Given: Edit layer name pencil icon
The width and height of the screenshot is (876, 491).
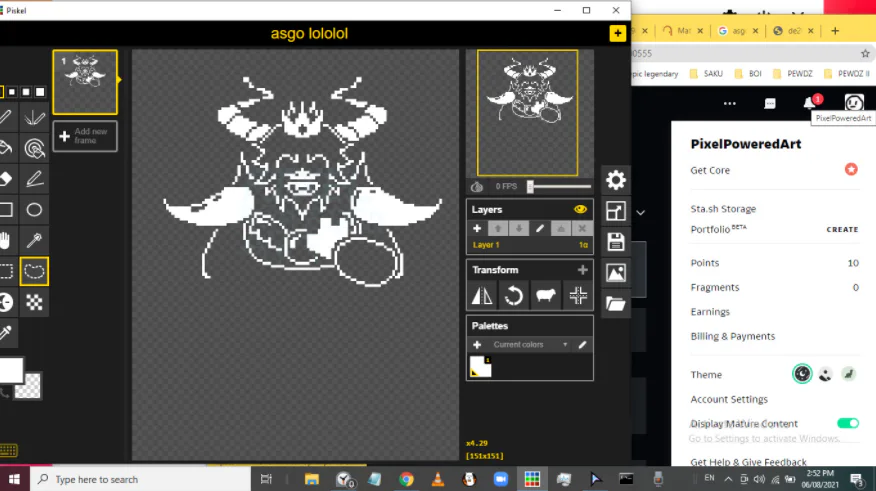Looking at the screenshot, I should click(x=540, y=228).
